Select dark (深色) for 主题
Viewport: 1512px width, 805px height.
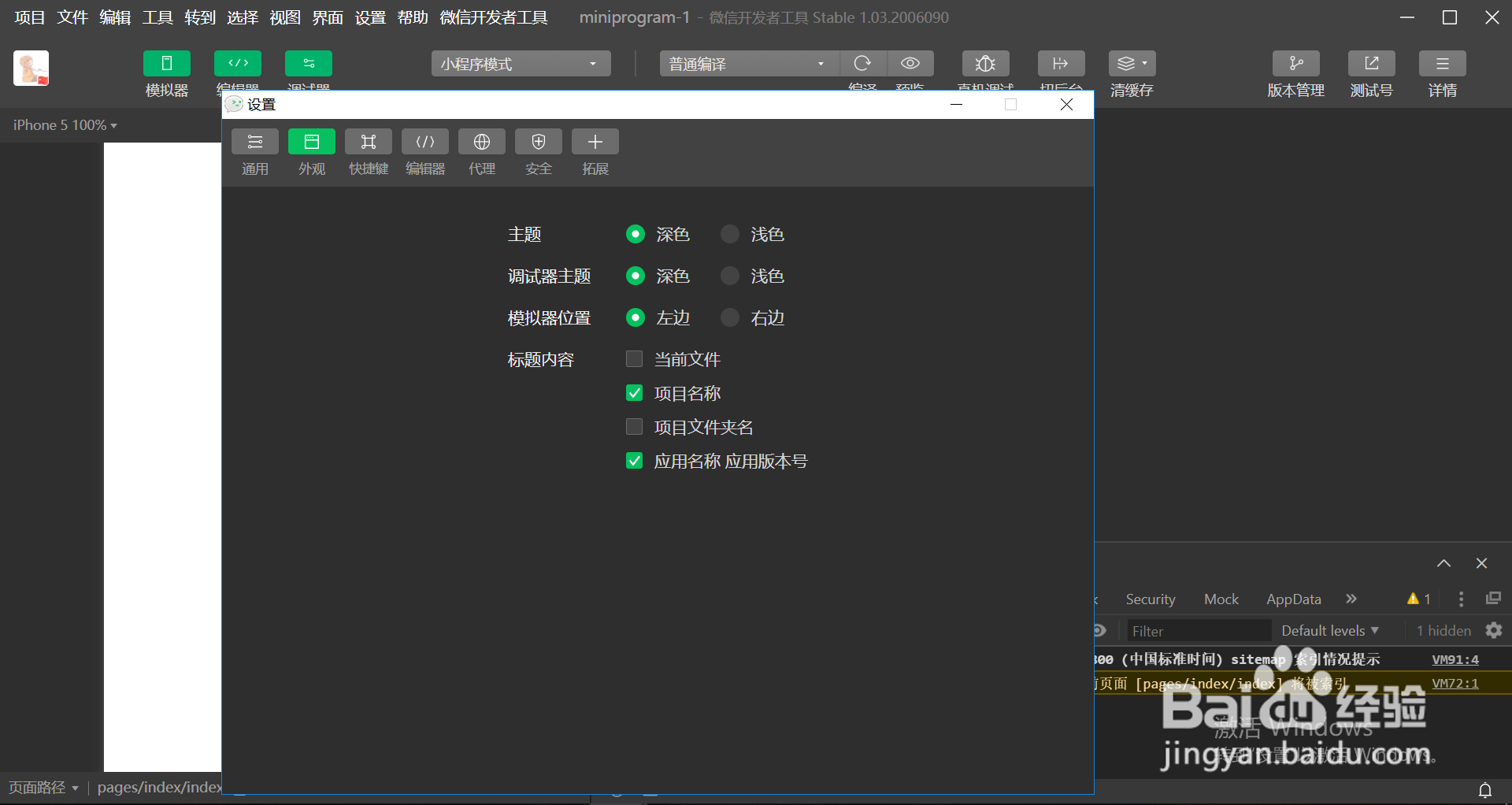(x=635, y=234)
